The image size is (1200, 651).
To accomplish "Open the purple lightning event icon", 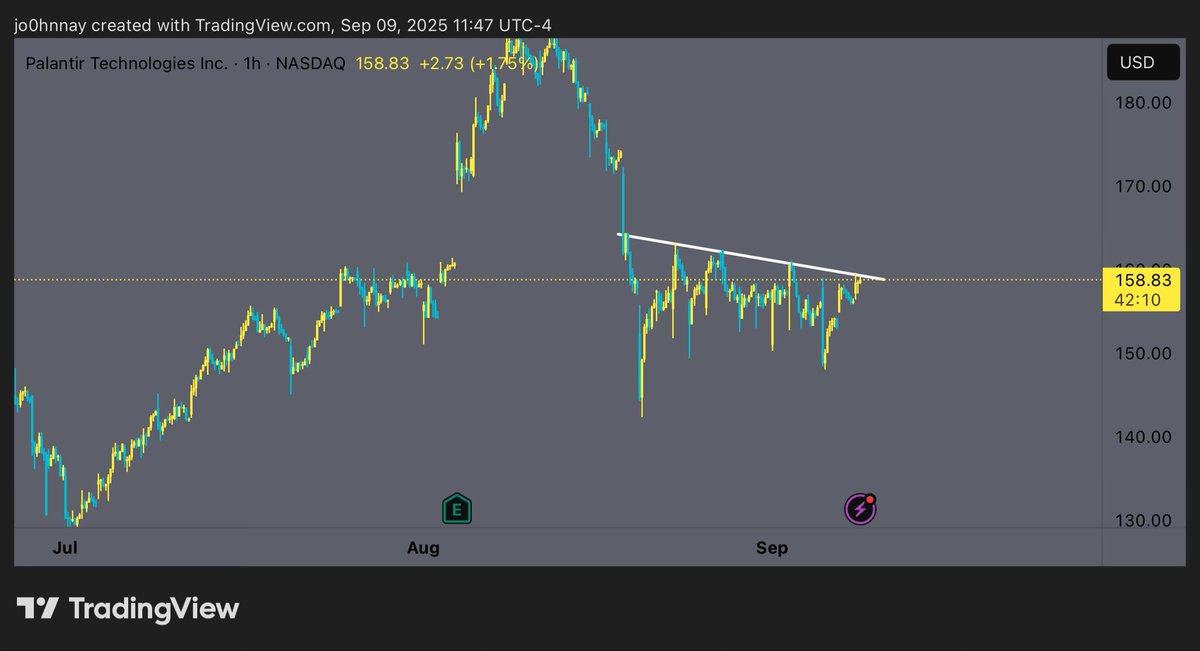I will (861, 509).
